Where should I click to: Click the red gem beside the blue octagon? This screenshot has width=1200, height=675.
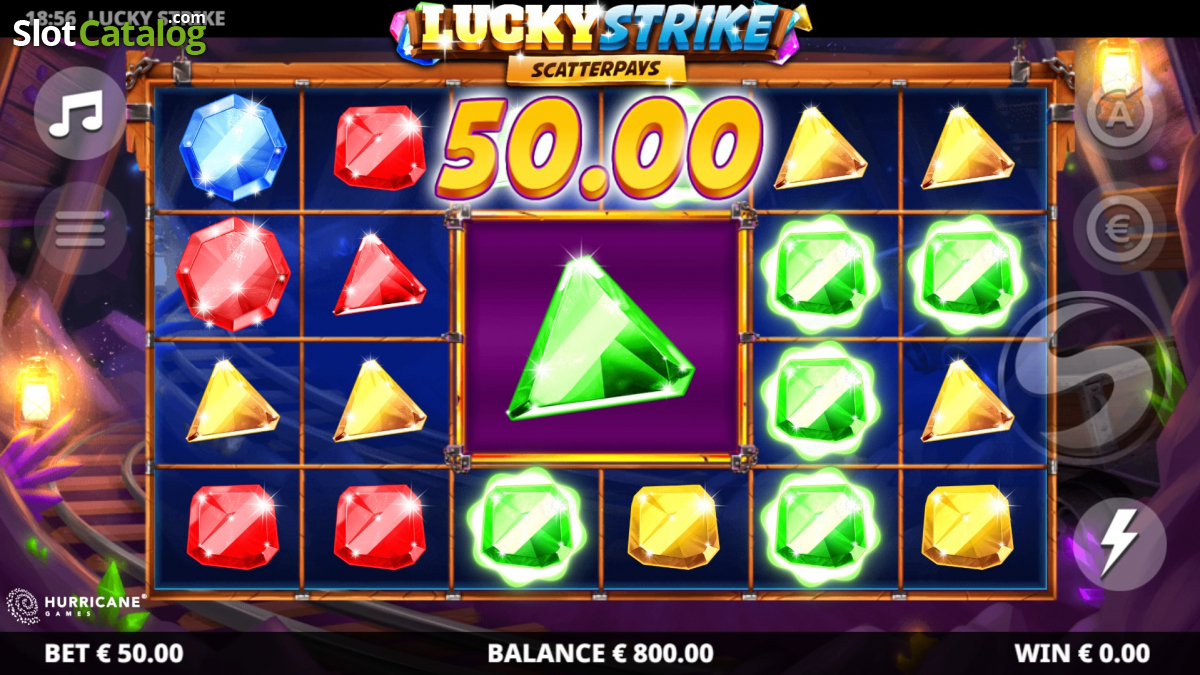[x=379, y=147]
